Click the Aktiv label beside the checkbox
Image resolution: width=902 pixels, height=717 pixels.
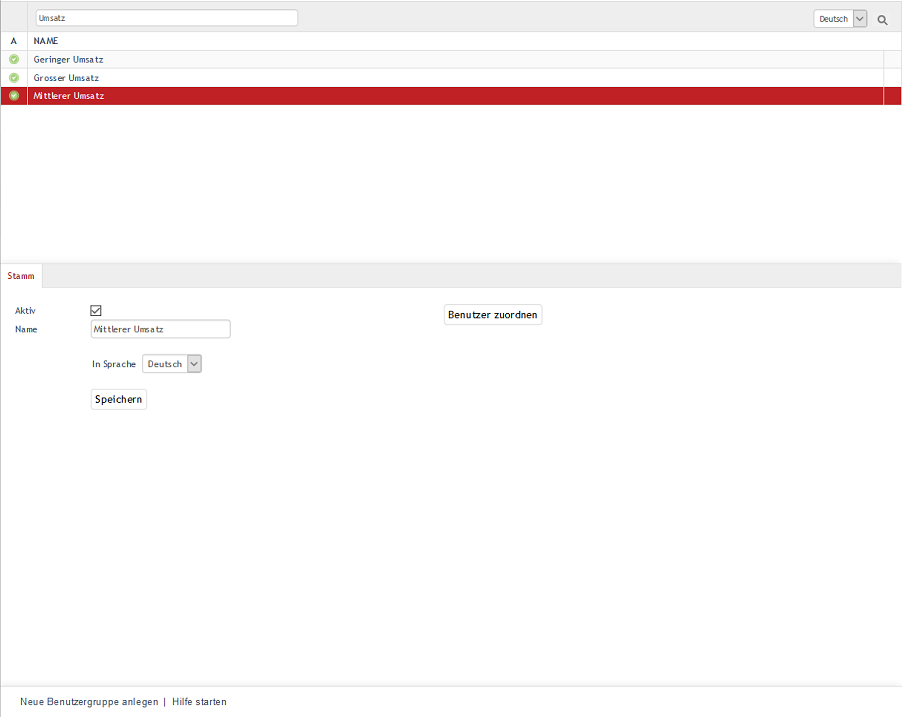click(25, 311)
